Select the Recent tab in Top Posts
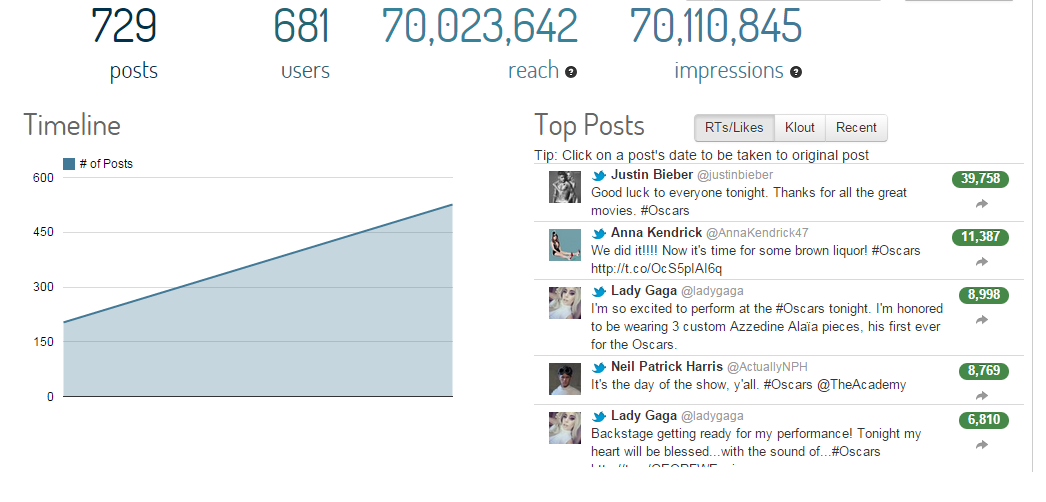The width and height of the screenshot is (1046, 502). pyautogui.click(x=856, y=128)
